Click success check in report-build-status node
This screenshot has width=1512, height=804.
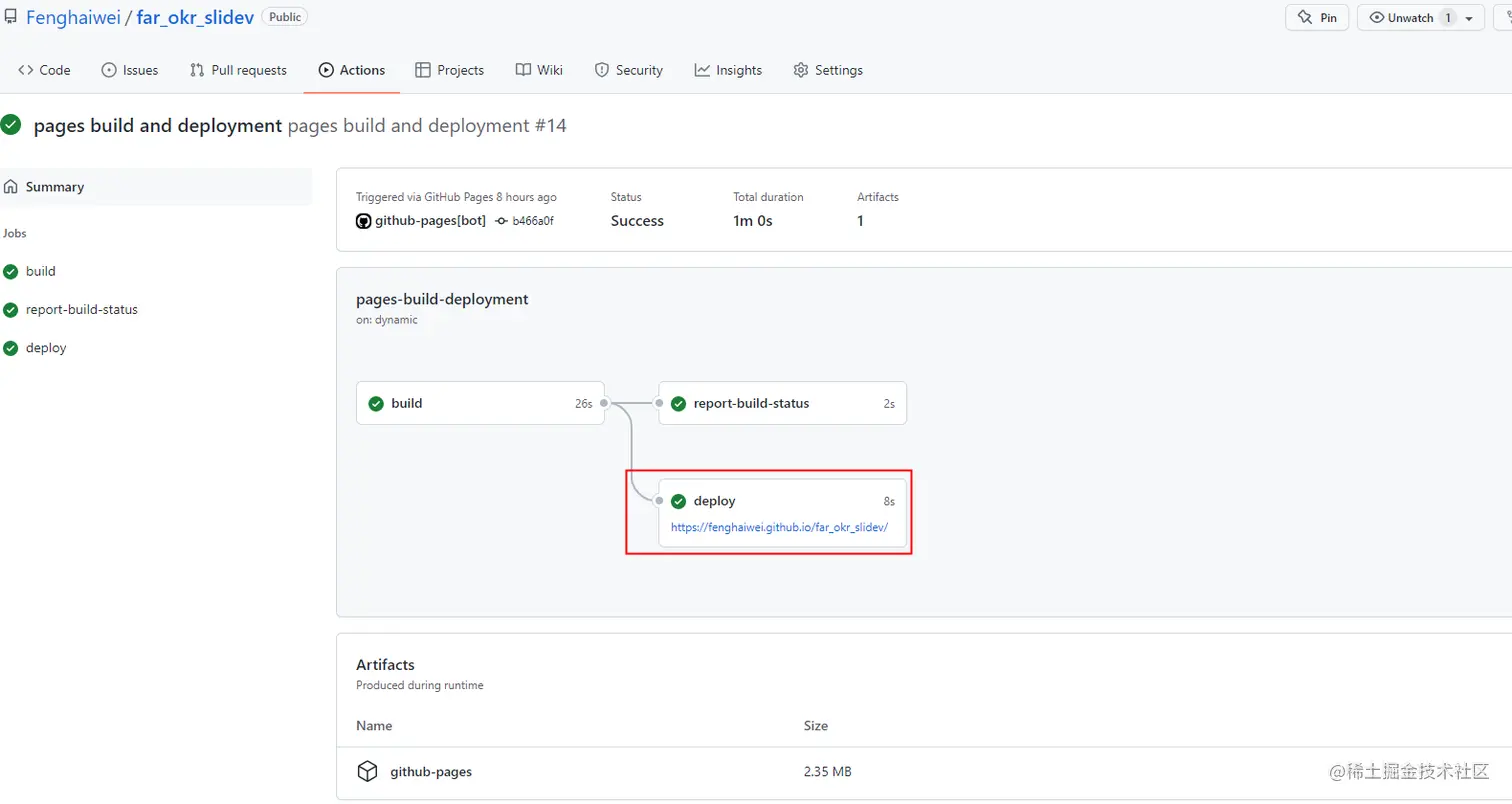678,404
